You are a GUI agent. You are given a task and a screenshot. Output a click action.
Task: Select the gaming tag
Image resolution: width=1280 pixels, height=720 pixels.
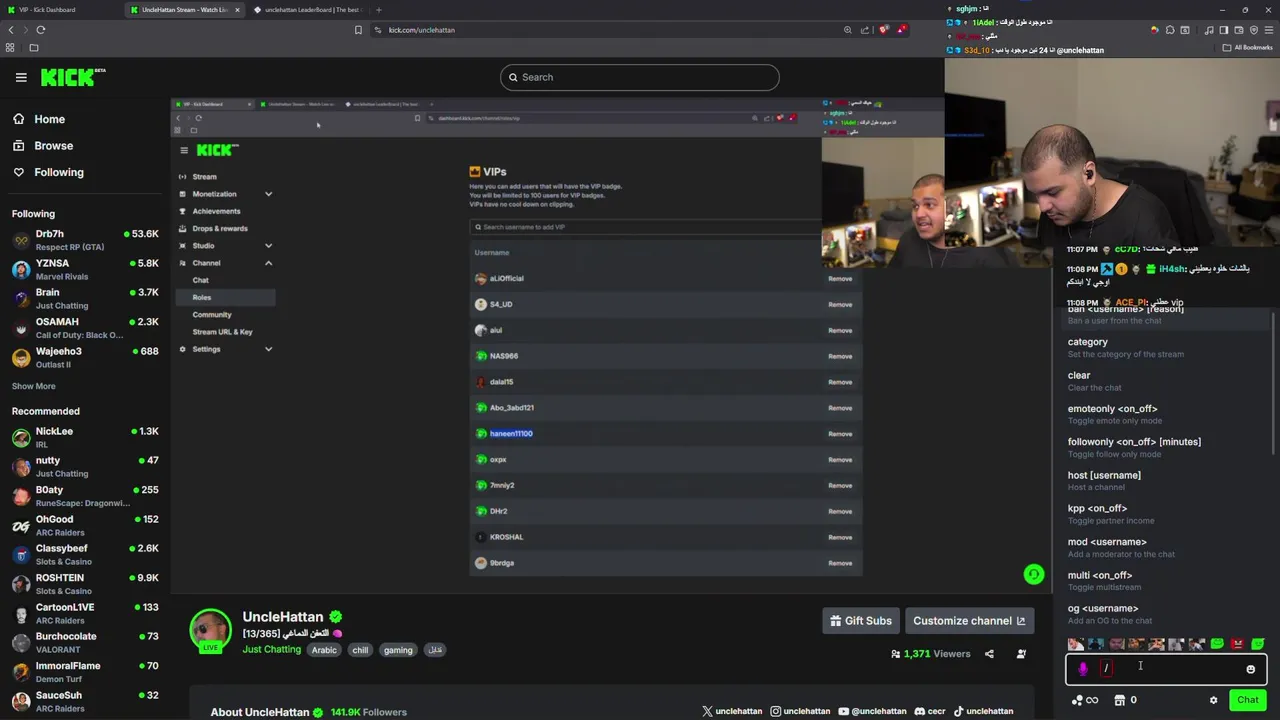398,650
